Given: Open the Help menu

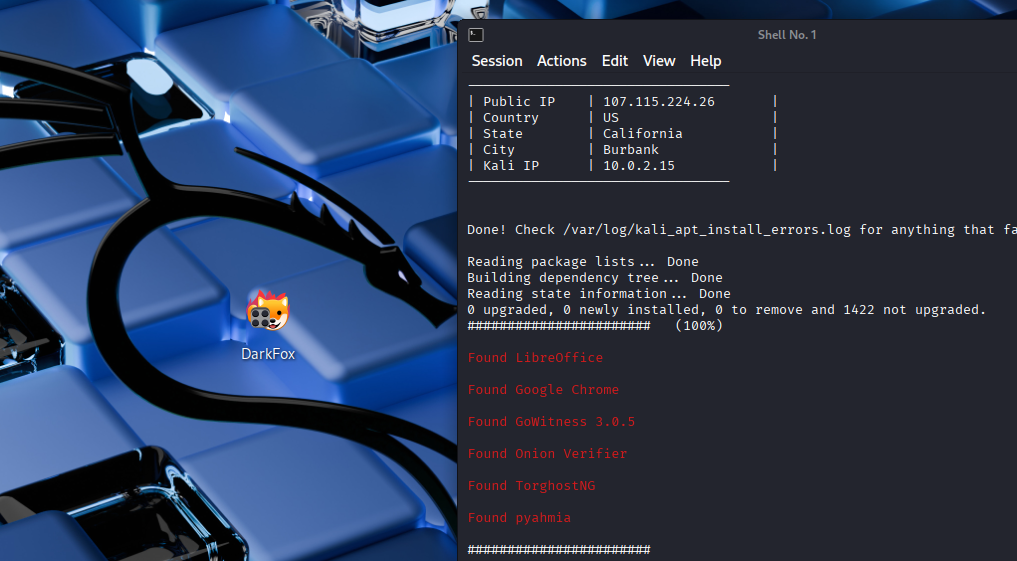Looking at the screenshot, I should [x=706, y=61].
